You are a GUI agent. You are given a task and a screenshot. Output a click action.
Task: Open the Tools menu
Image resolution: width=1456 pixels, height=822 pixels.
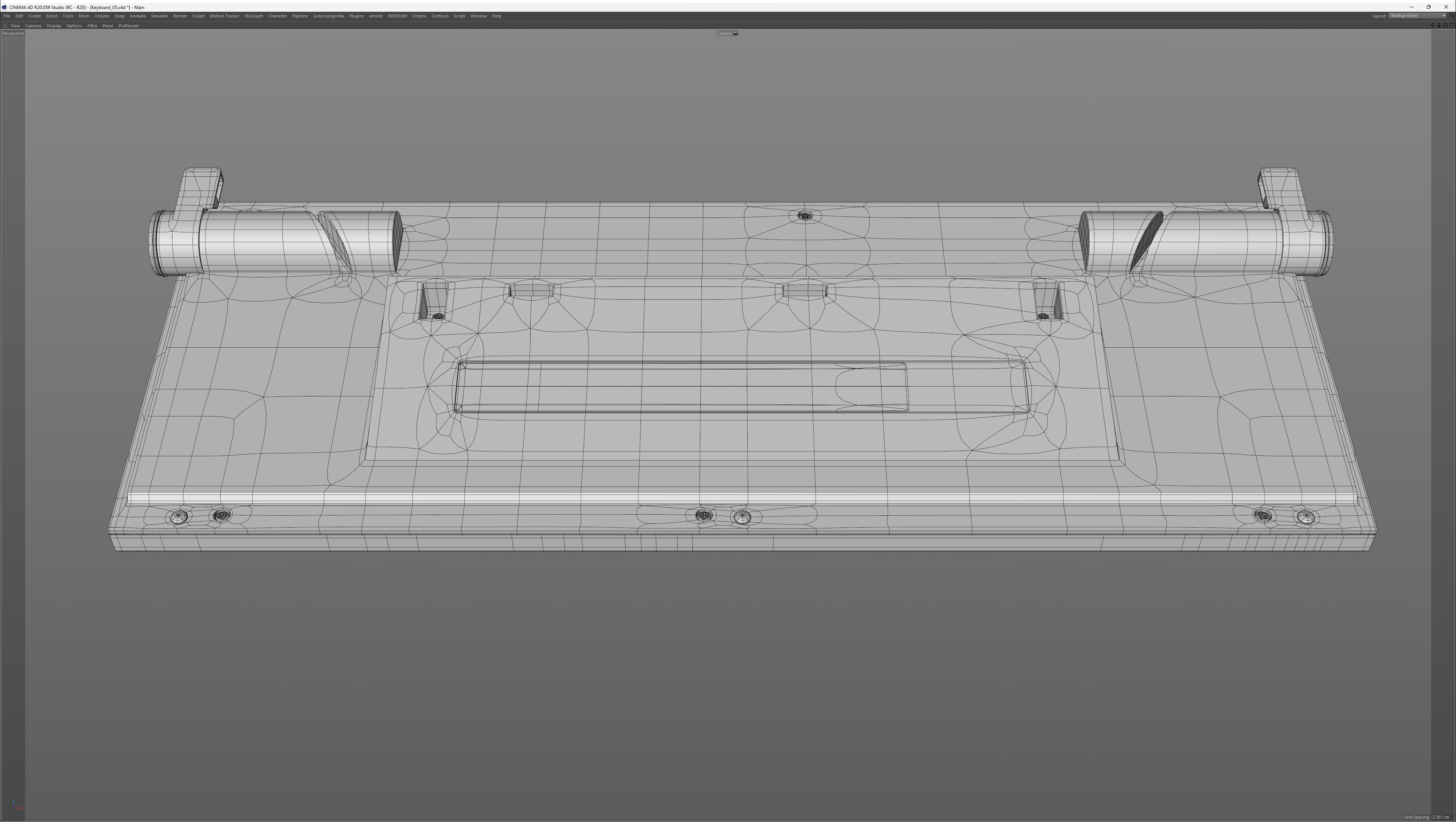[68, 16]
